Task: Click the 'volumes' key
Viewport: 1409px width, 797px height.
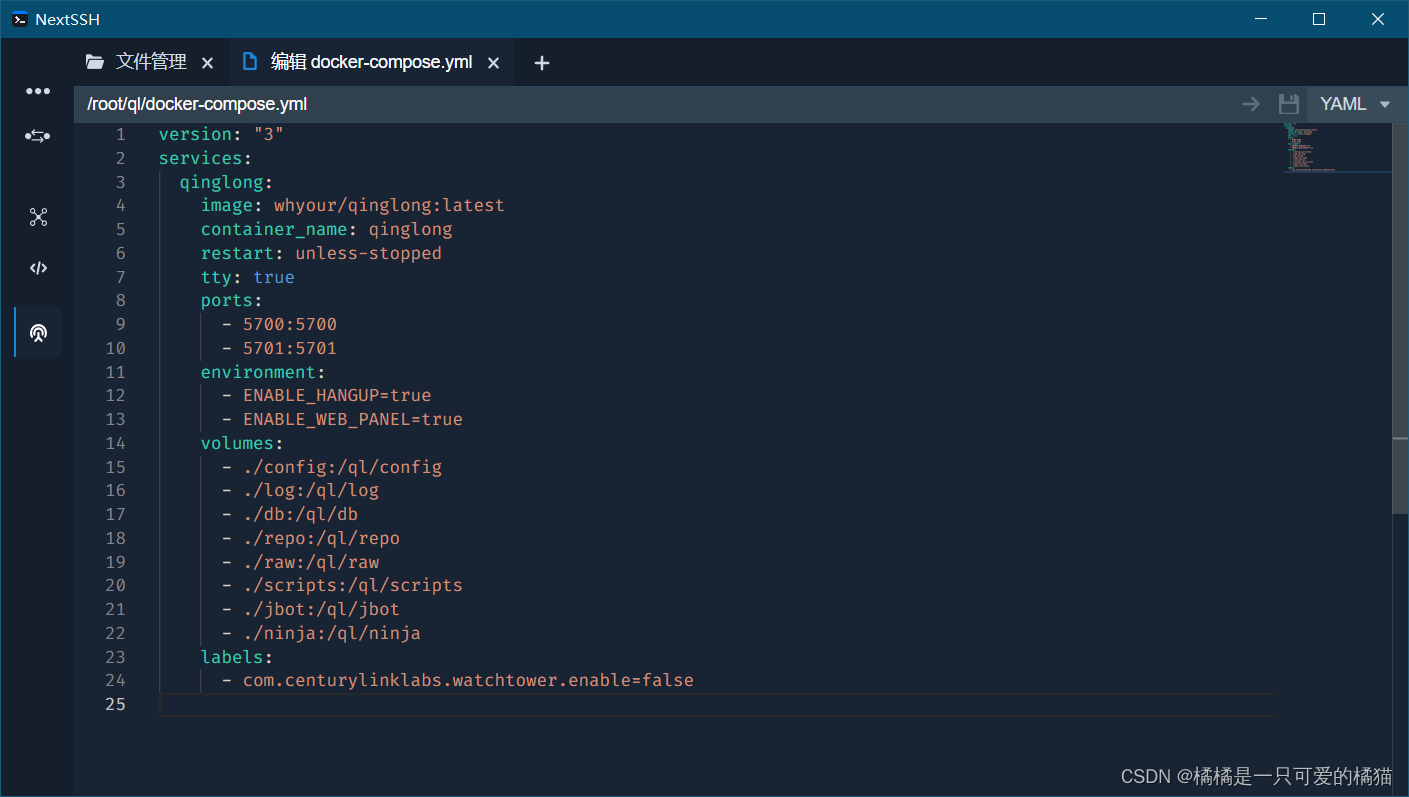Action: click(237, 443)
